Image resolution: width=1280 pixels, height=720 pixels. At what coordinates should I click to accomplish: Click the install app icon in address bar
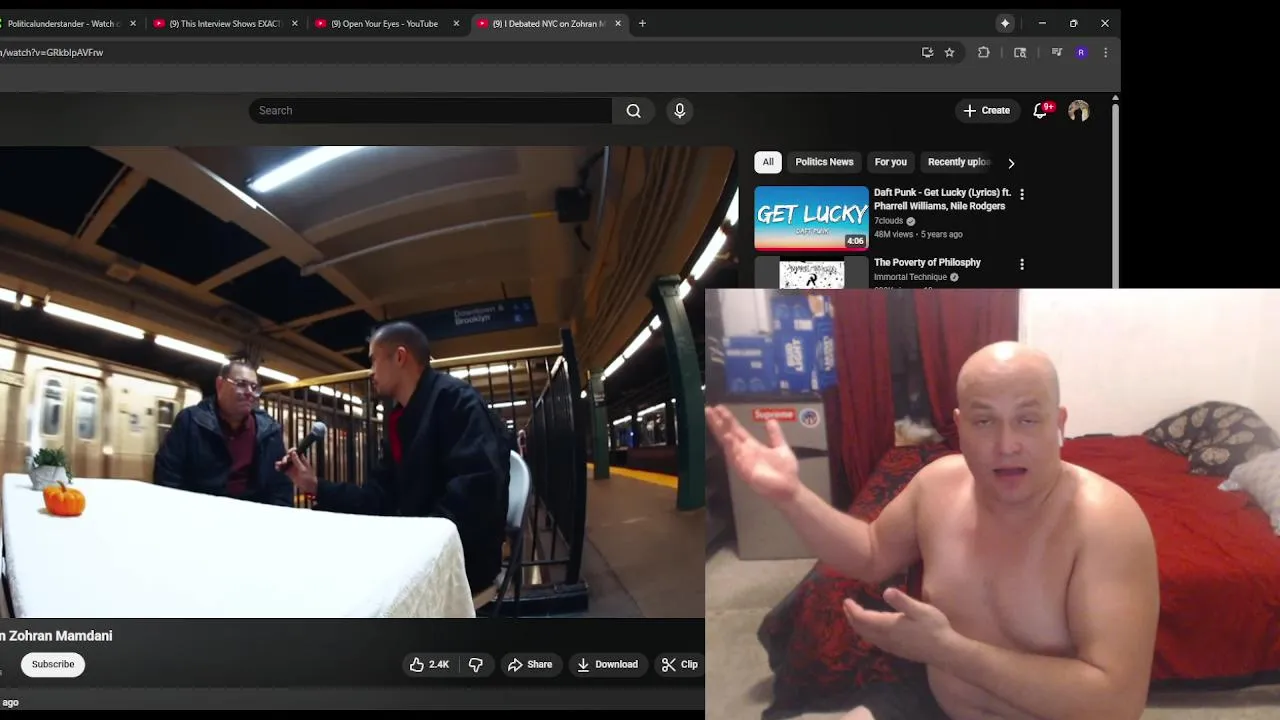[x=927, y=52]
